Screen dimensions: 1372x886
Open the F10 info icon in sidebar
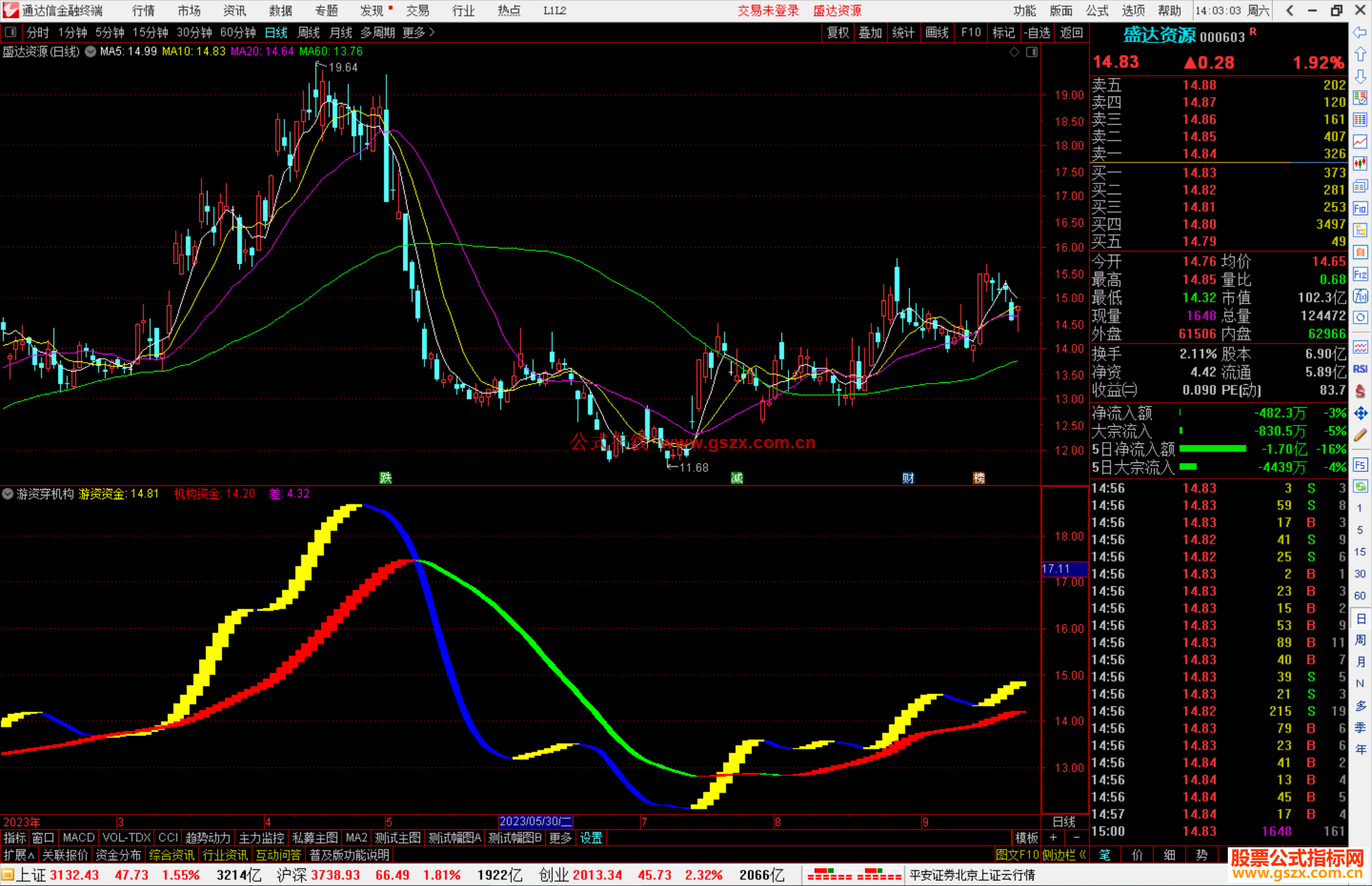click(1360, 208)
